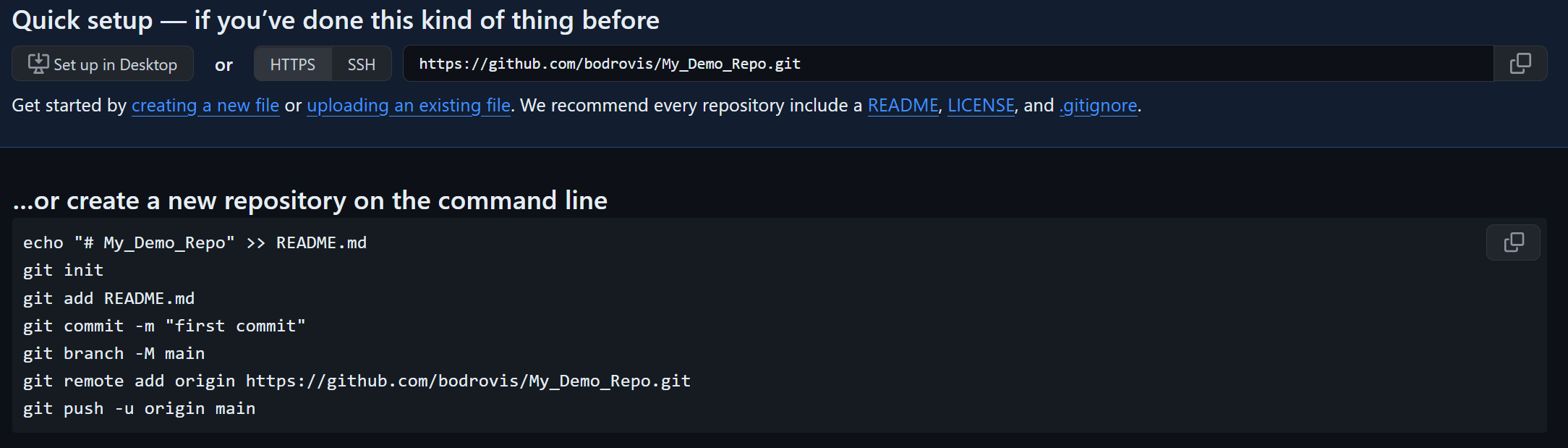Image resolution: width=1568 pixels, height=448 pixels.
Task: Select the HTTPS protocol option
Action: [292, 64]
